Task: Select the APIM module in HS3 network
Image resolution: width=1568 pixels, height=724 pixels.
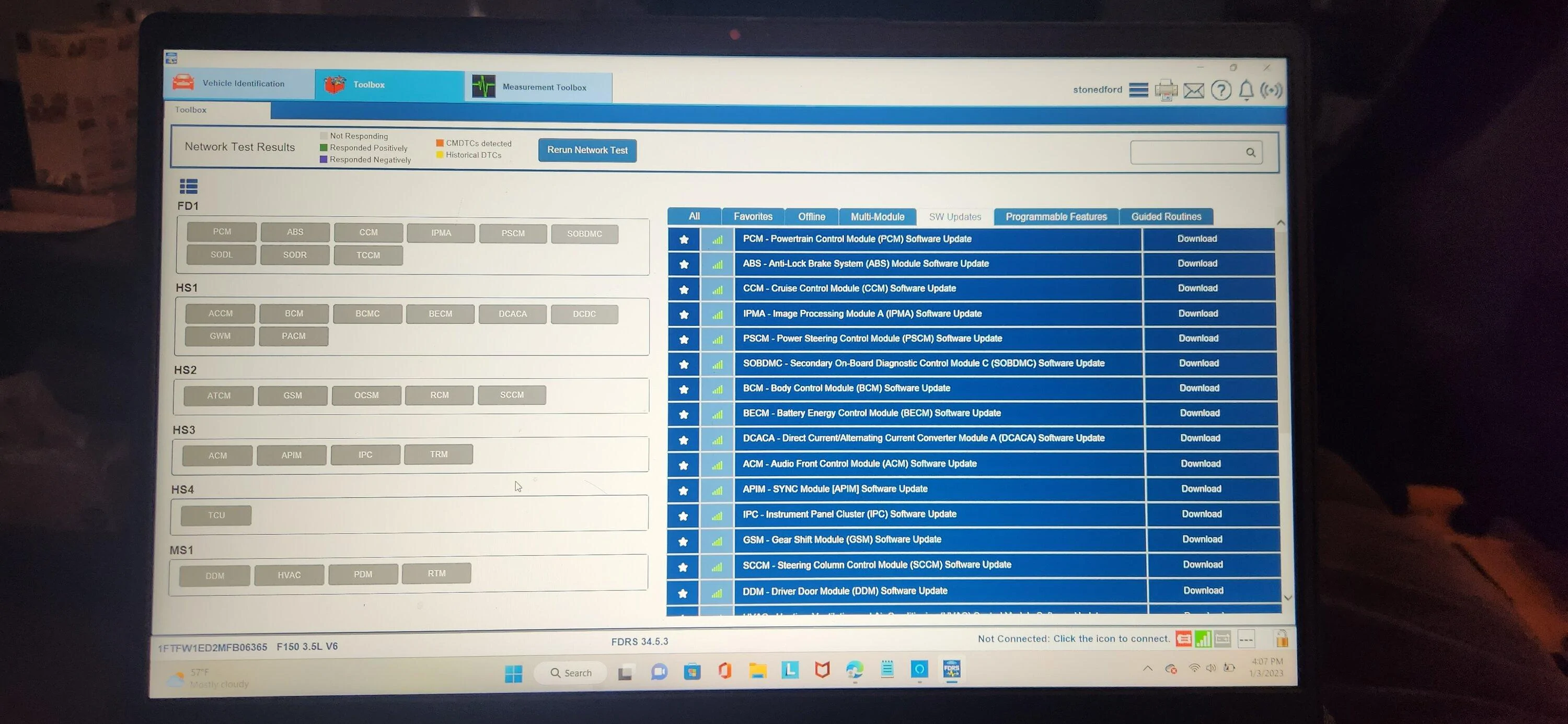Action: [292, 455]
